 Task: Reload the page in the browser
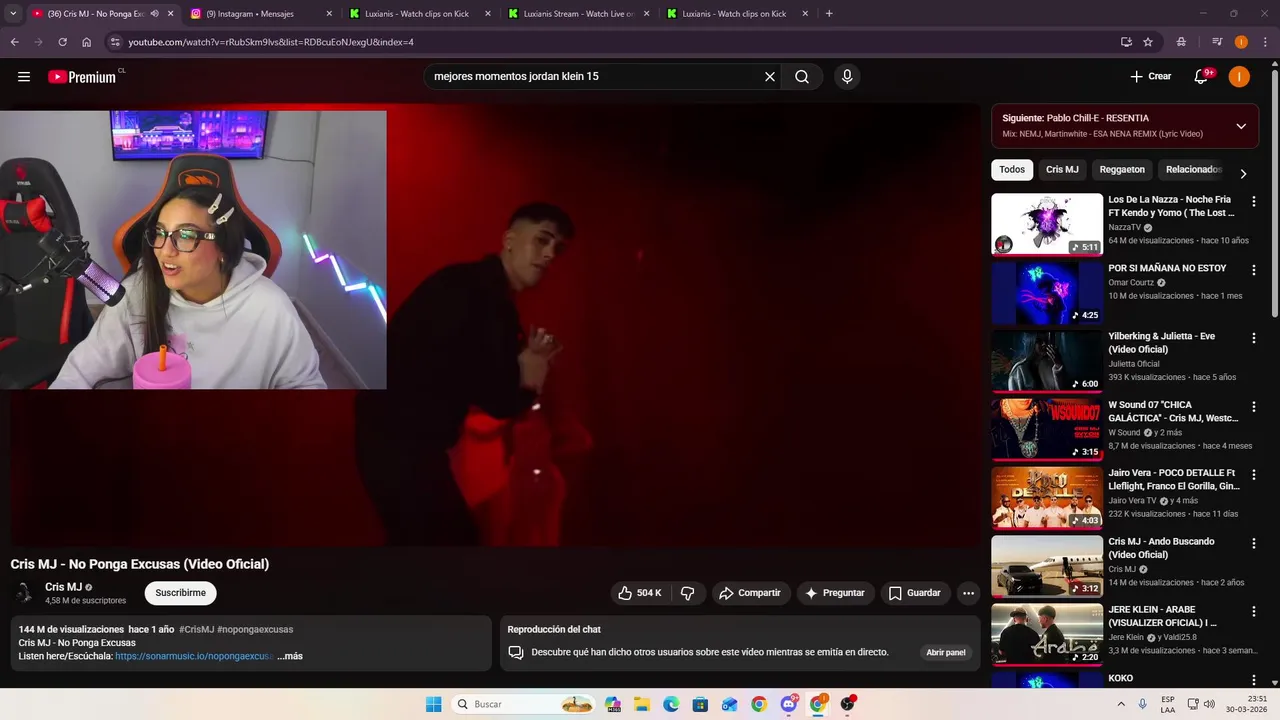[62, 42]
